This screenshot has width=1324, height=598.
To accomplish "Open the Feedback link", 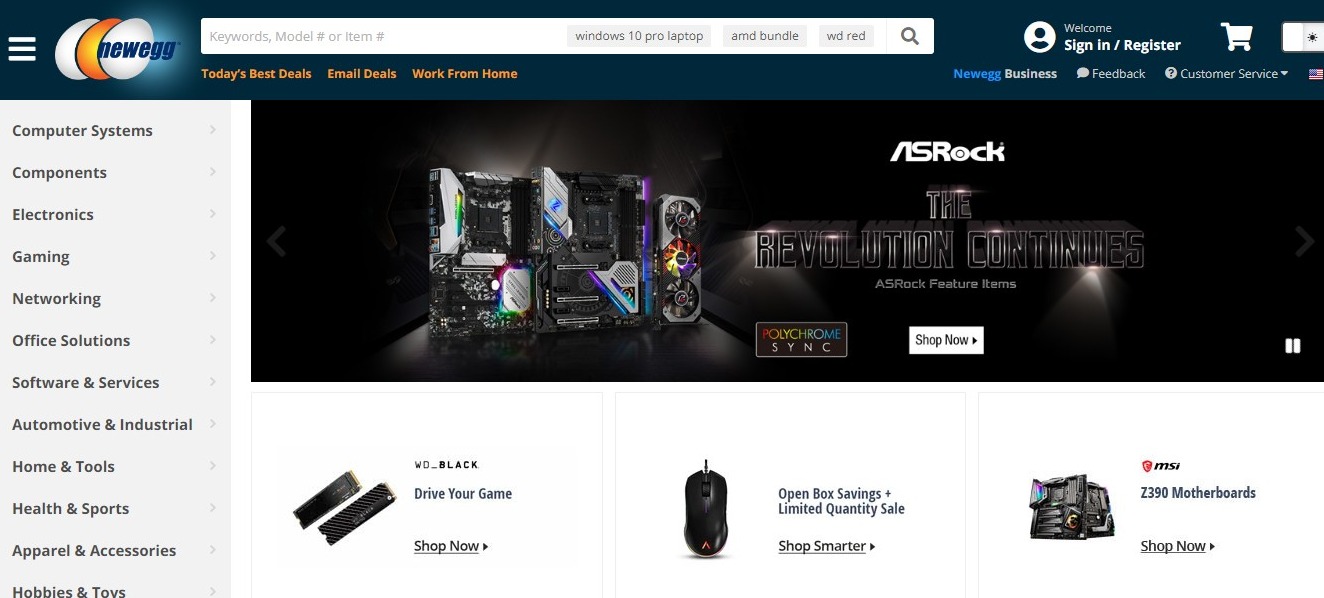I will click(1111, 73).
